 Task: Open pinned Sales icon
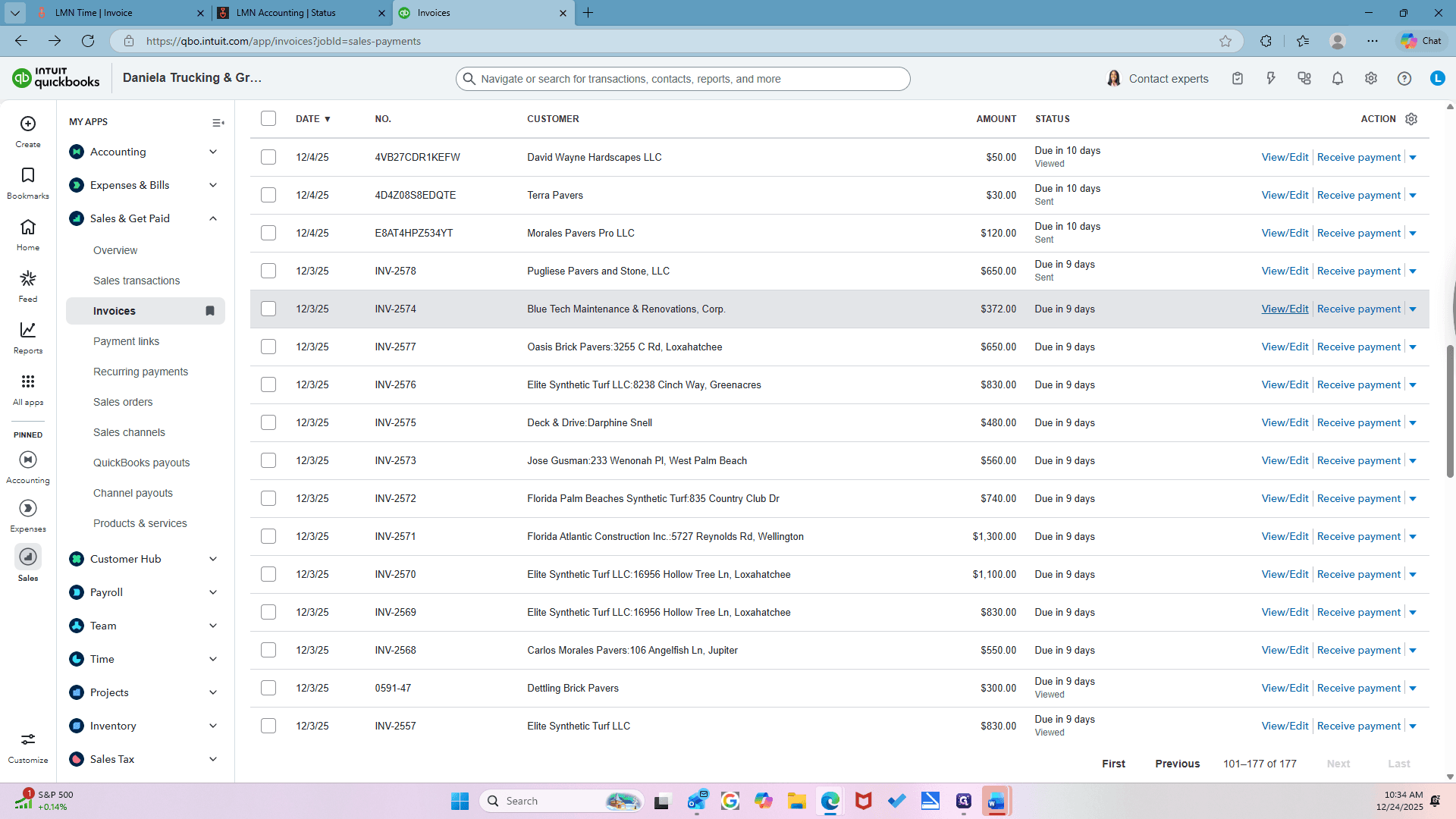(28, 557)
